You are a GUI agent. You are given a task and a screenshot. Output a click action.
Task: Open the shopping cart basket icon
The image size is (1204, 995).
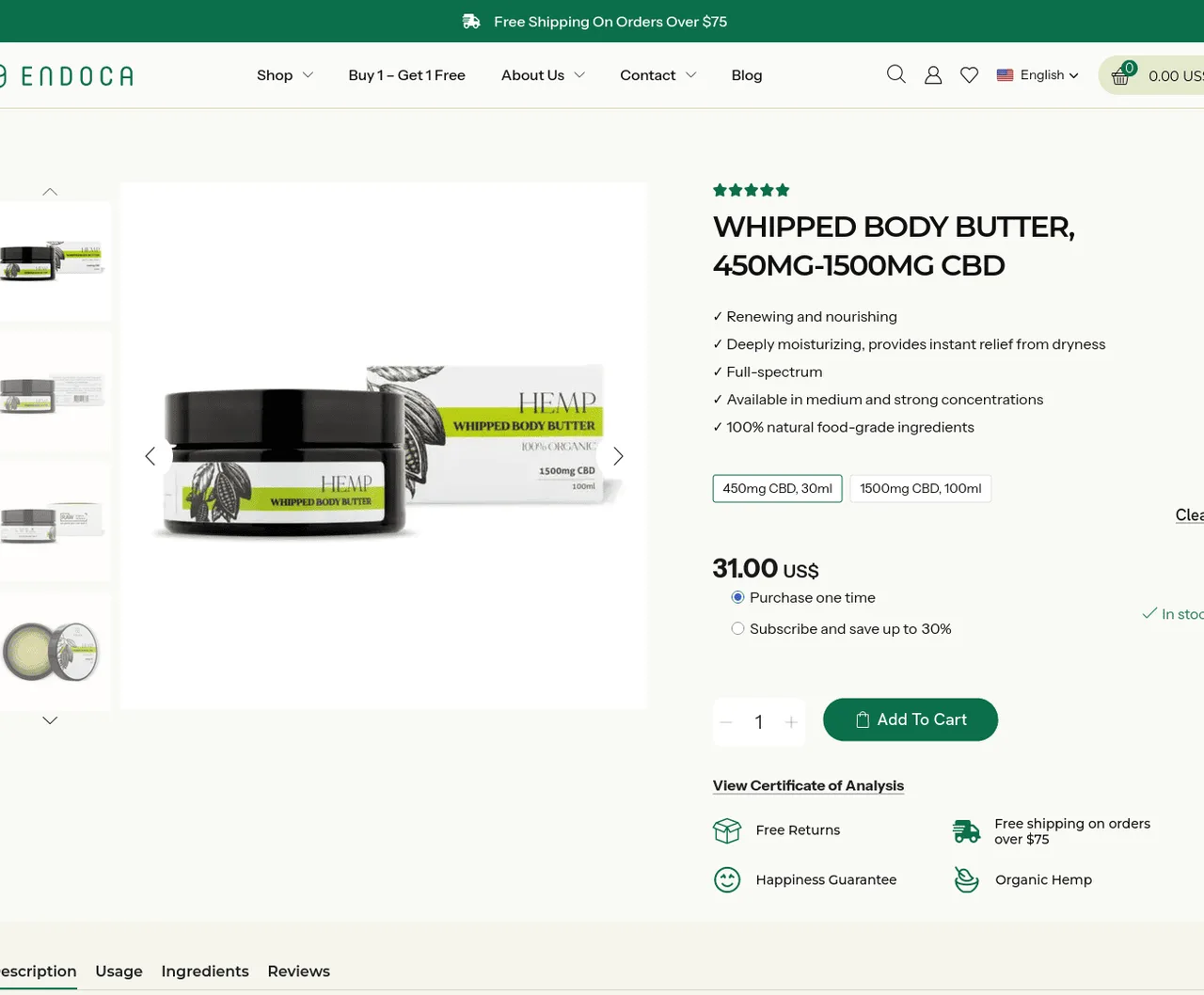[x=1120, y=76]
